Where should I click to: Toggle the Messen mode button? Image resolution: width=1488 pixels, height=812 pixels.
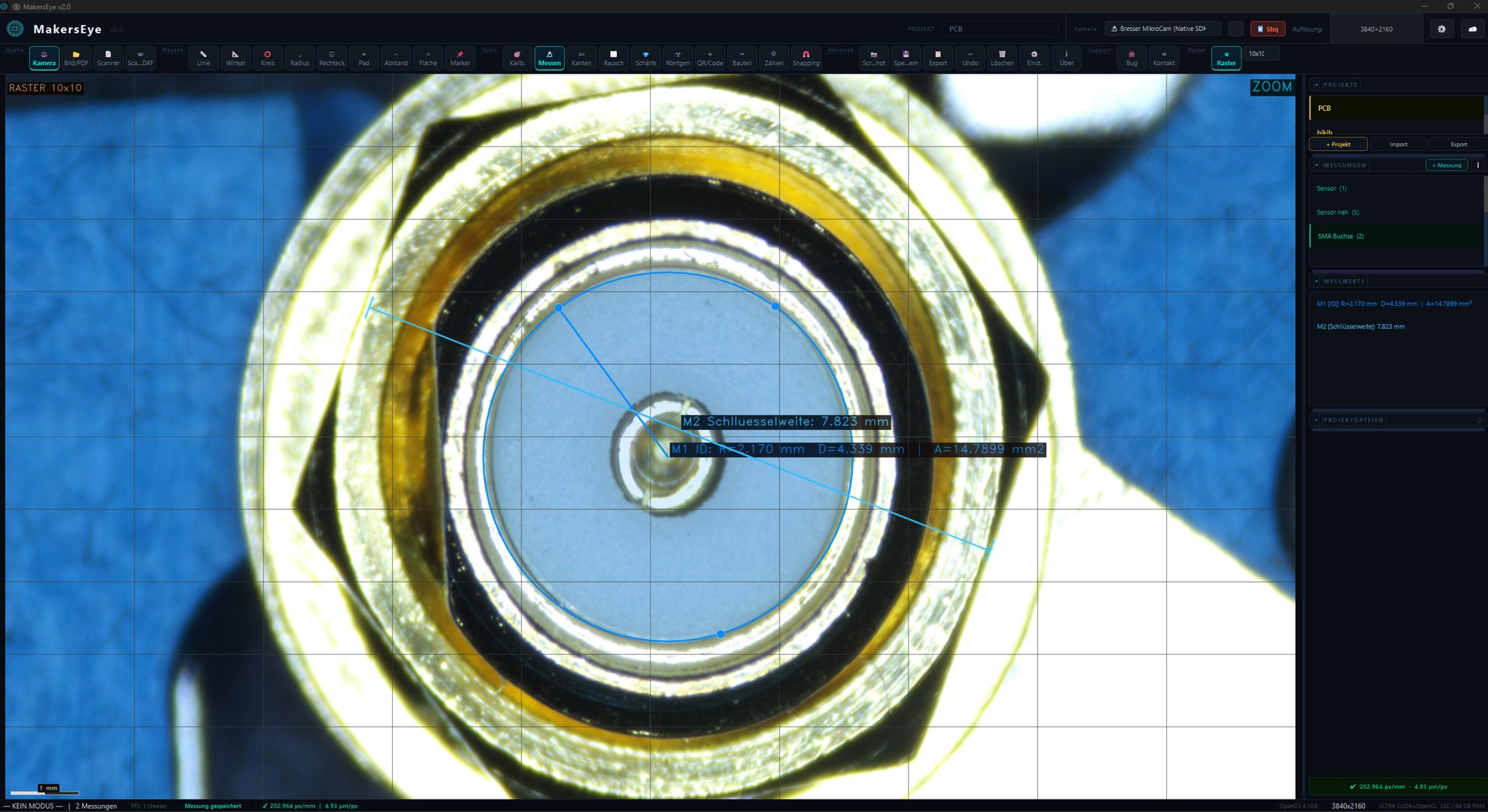(549, 58)
